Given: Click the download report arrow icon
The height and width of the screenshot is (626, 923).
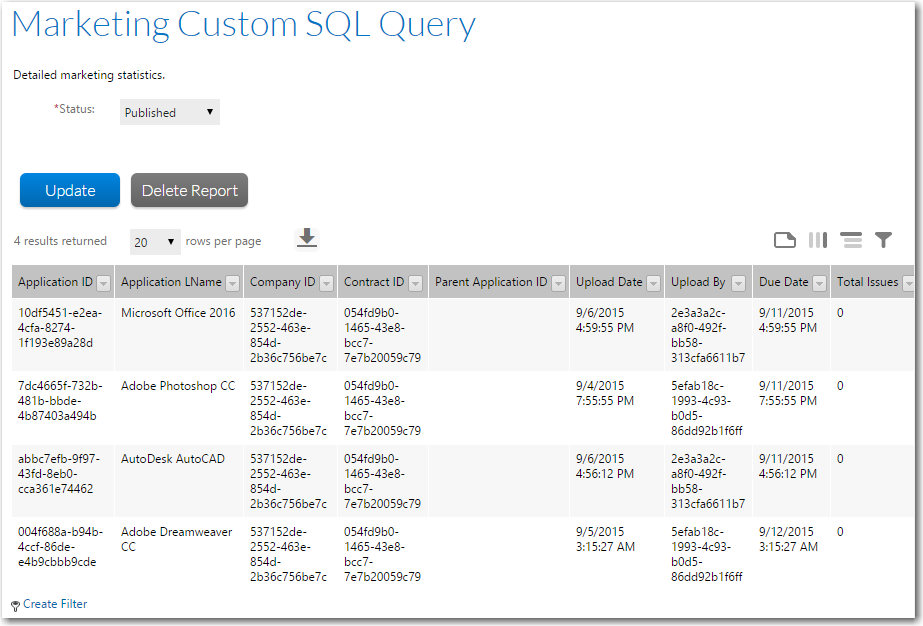Looking at the screenshot, I should [x=307, y=238].
